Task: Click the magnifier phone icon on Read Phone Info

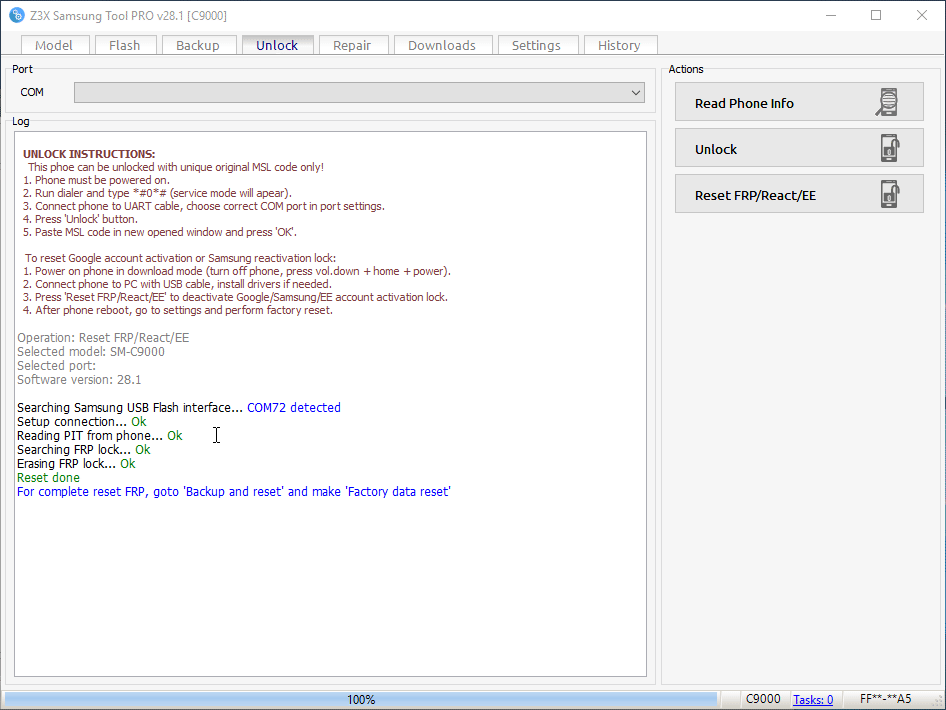Action: pyautogui.click(x=887, y=103)
